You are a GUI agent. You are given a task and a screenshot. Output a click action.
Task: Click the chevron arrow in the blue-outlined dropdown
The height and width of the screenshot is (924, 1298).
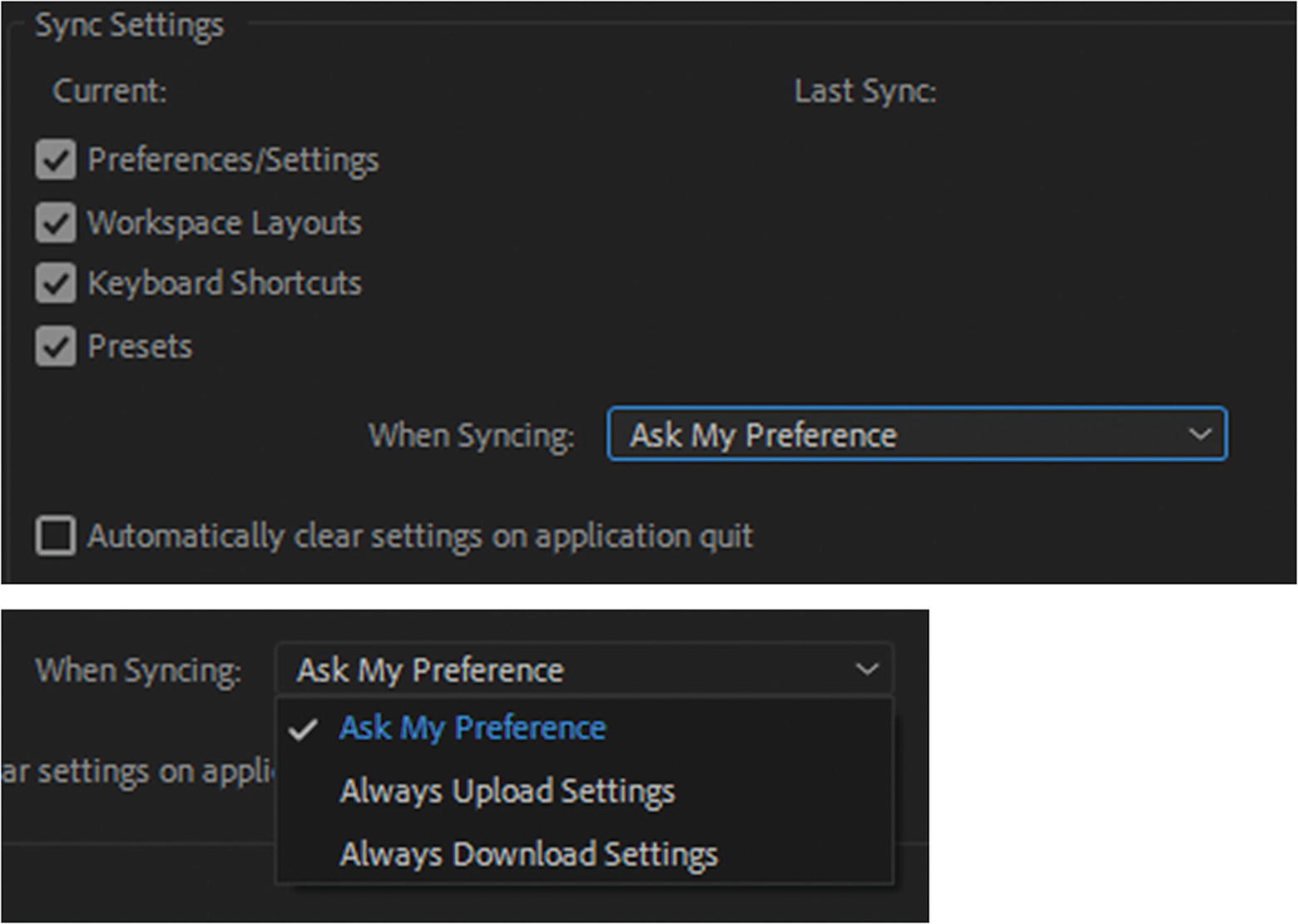[1199, 434]
